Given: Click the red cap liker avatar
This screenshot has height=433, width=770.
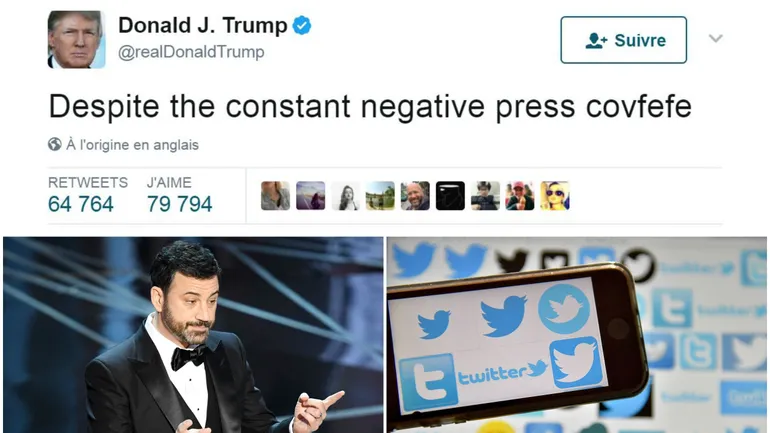Looking at the screenshot, I should point(520,195).
